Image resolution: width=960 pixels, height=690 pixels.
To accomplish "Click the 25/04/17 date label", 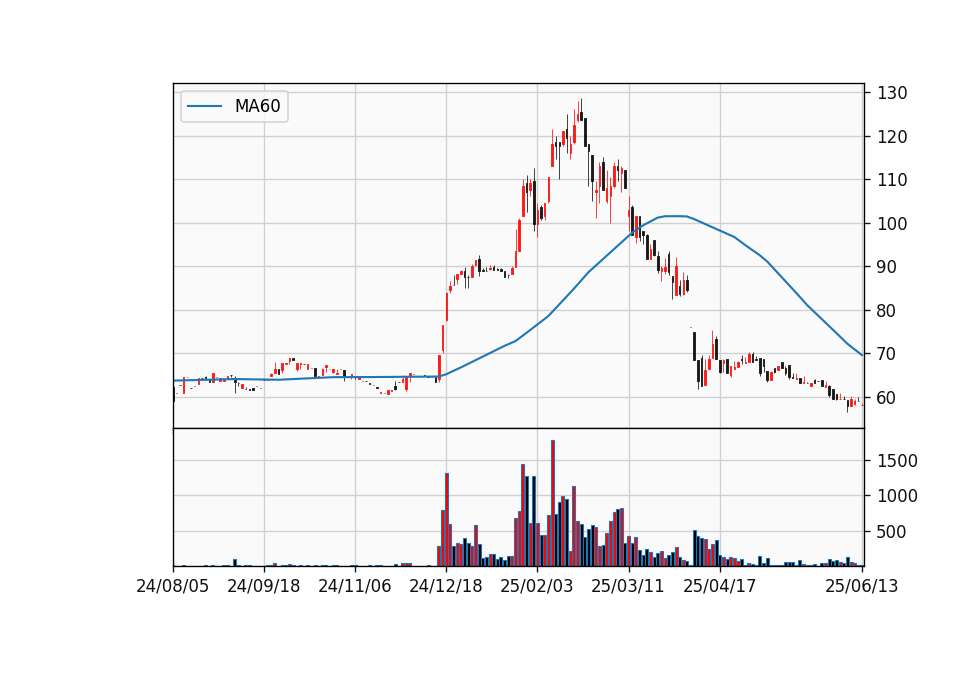I will coord(719,586).
